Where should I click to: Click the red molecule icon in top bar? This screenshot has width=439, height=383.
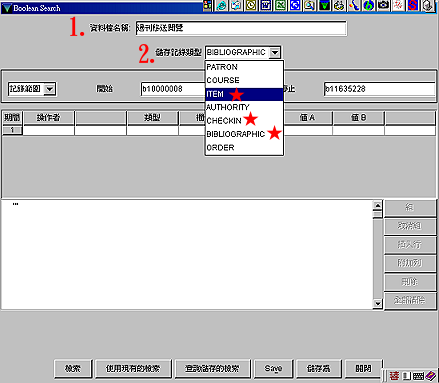tap(398, 5)
